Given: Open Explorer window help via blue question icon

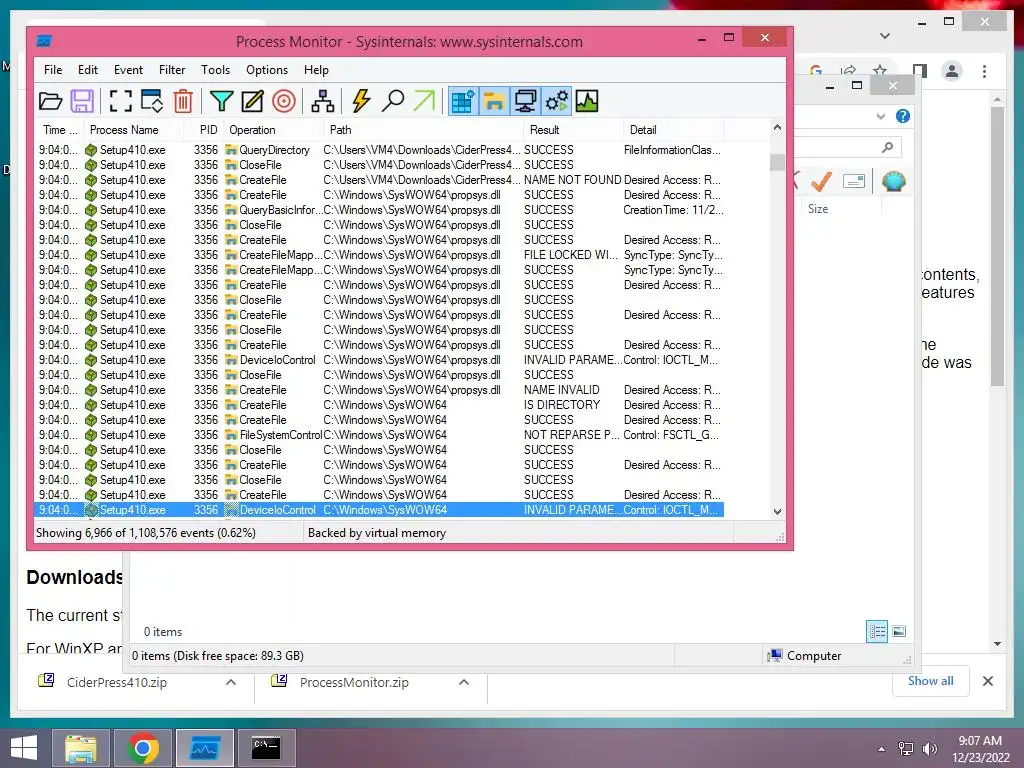Looking at the screenshot, I should coord(903,116).
